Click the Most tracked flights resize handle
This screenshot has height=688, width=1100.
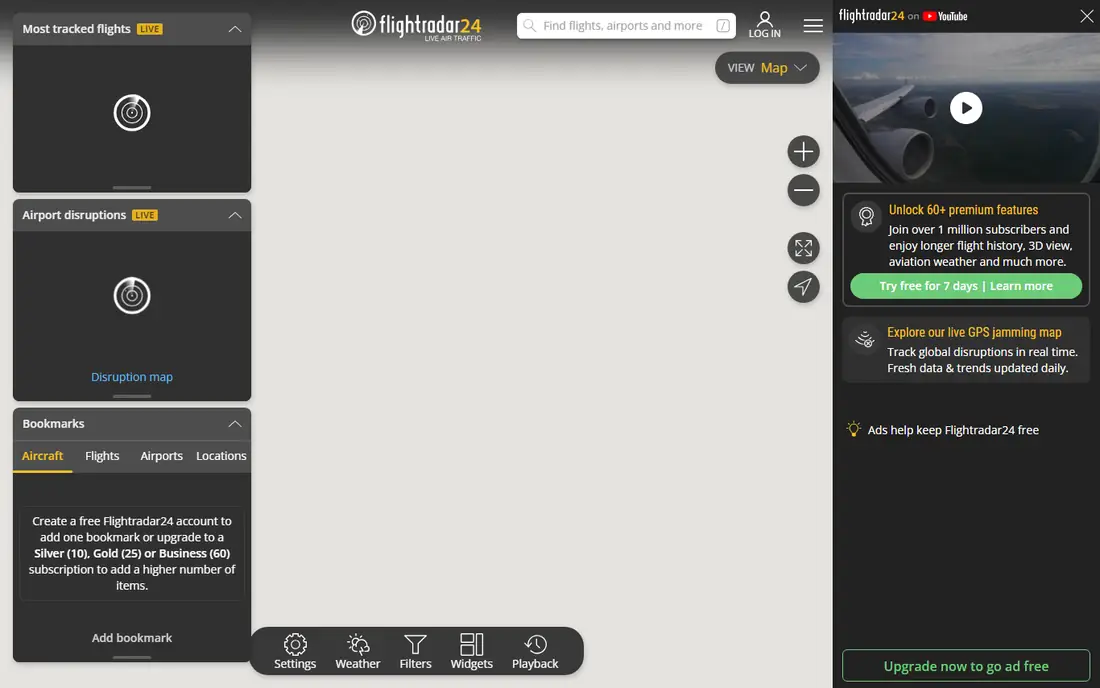[x=132, y=188]
